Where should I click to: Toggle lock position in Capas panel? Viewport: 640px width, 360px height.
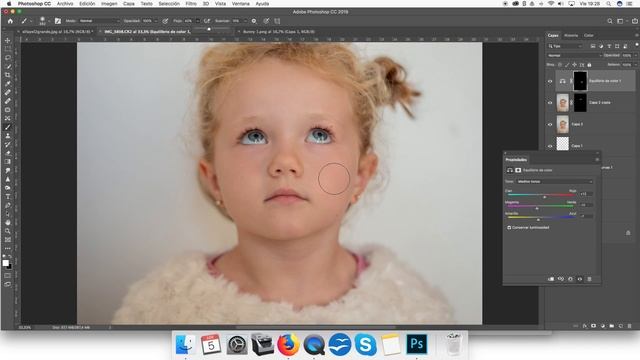[x=574, y=64]
